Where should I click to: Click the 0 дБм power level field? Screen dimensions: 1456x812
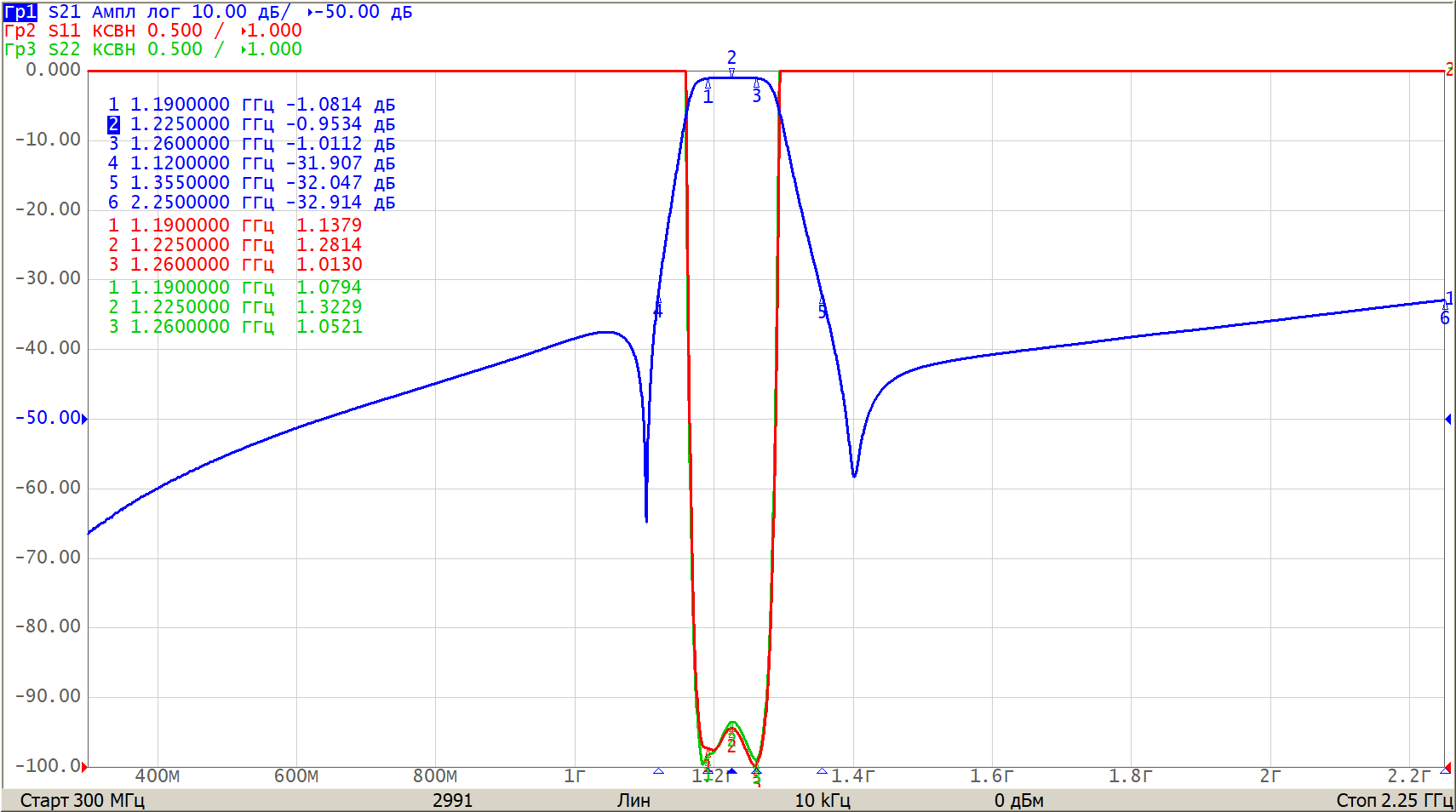point(1018,800)
